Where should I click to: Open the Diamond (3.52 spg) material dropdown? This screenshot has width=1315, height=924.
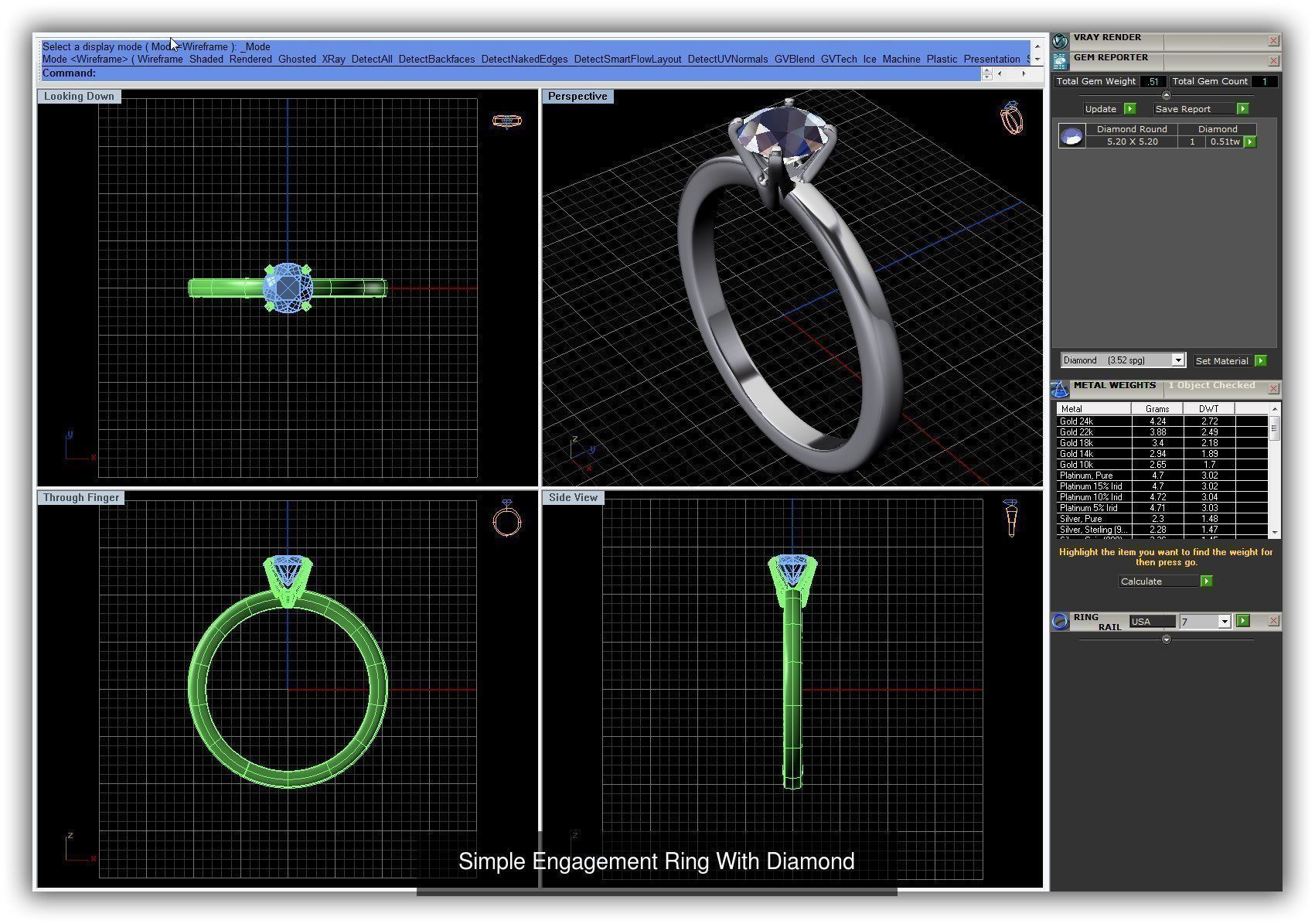pos(1178,360)
